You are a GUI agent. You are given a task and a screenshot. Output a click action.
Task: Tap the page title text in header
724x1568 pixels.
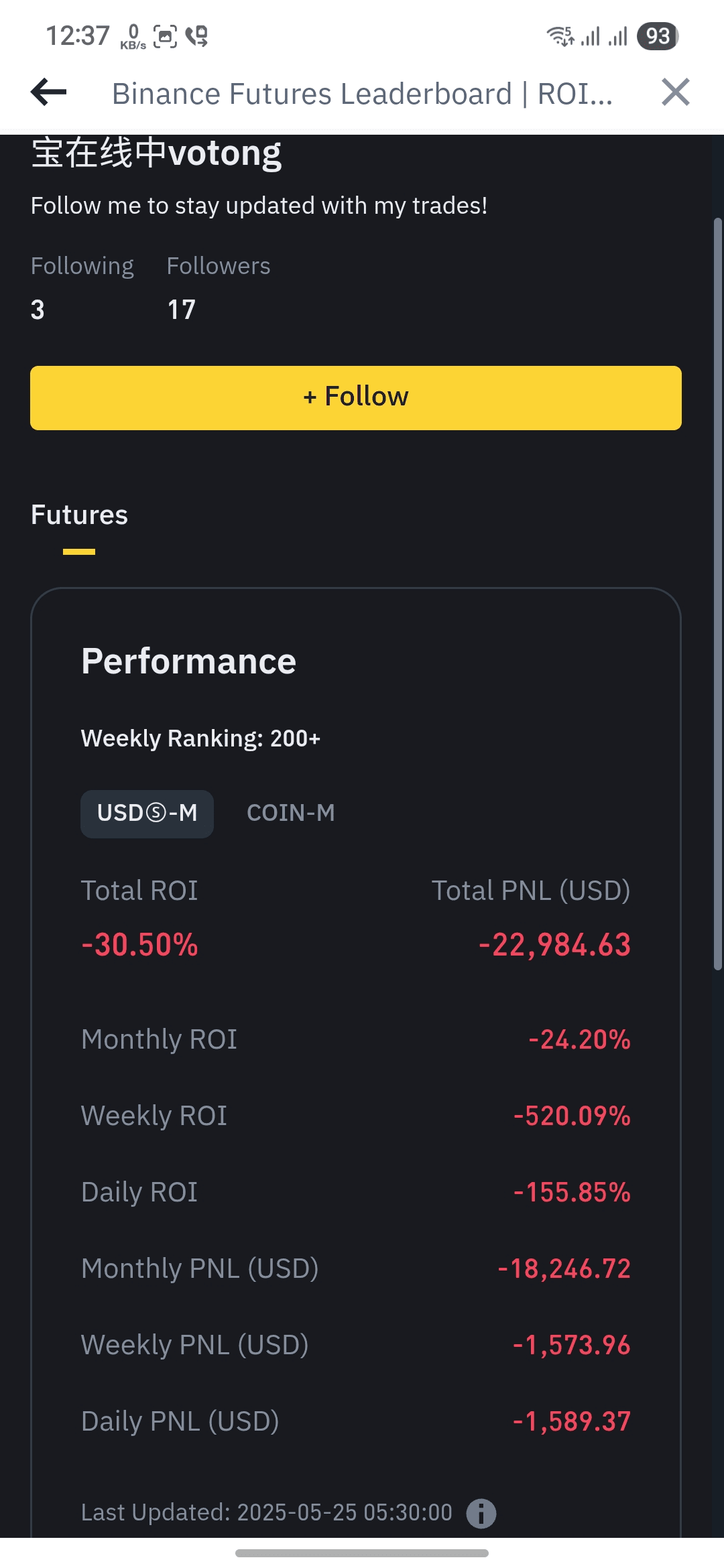[362, 94]
